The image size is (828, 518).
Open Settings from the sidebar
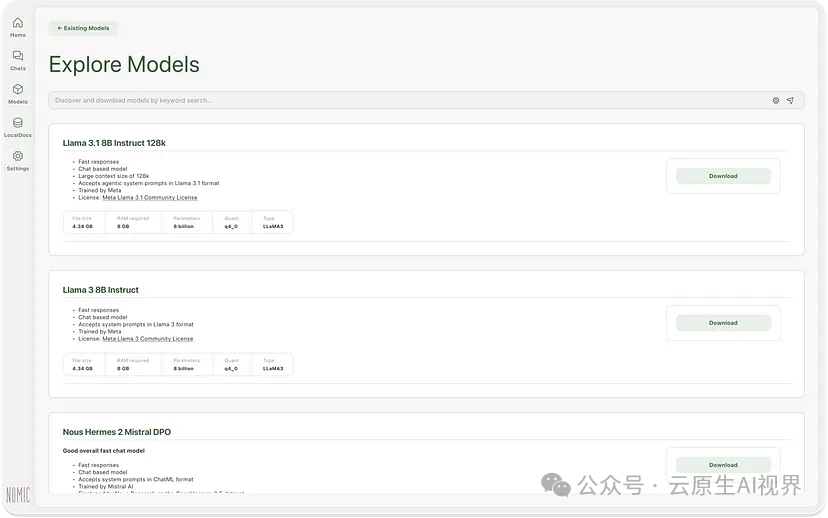pos(17,161)
